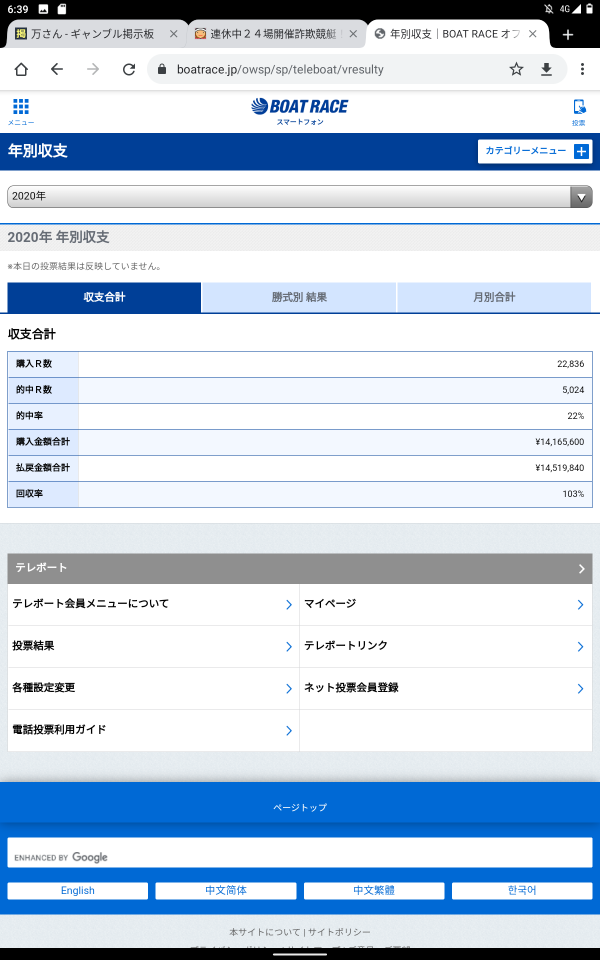Open a new tab with plus icon
600x960 pixels.
coord(568,34)
